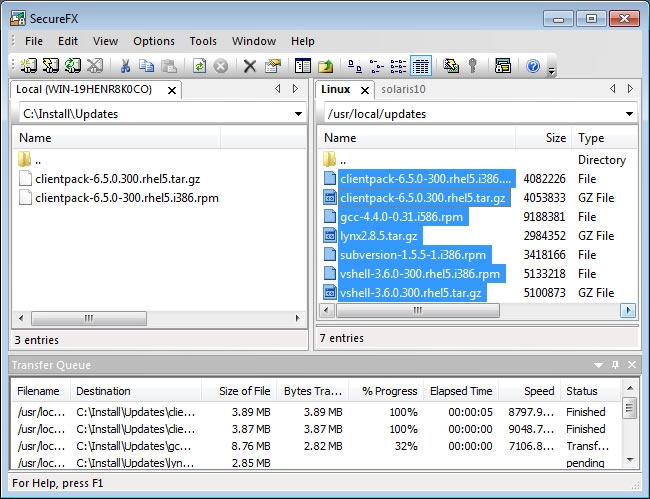Toggle the folder tree view icon
Viewport: 650px width, 499px height.
(x=303, y=65)
